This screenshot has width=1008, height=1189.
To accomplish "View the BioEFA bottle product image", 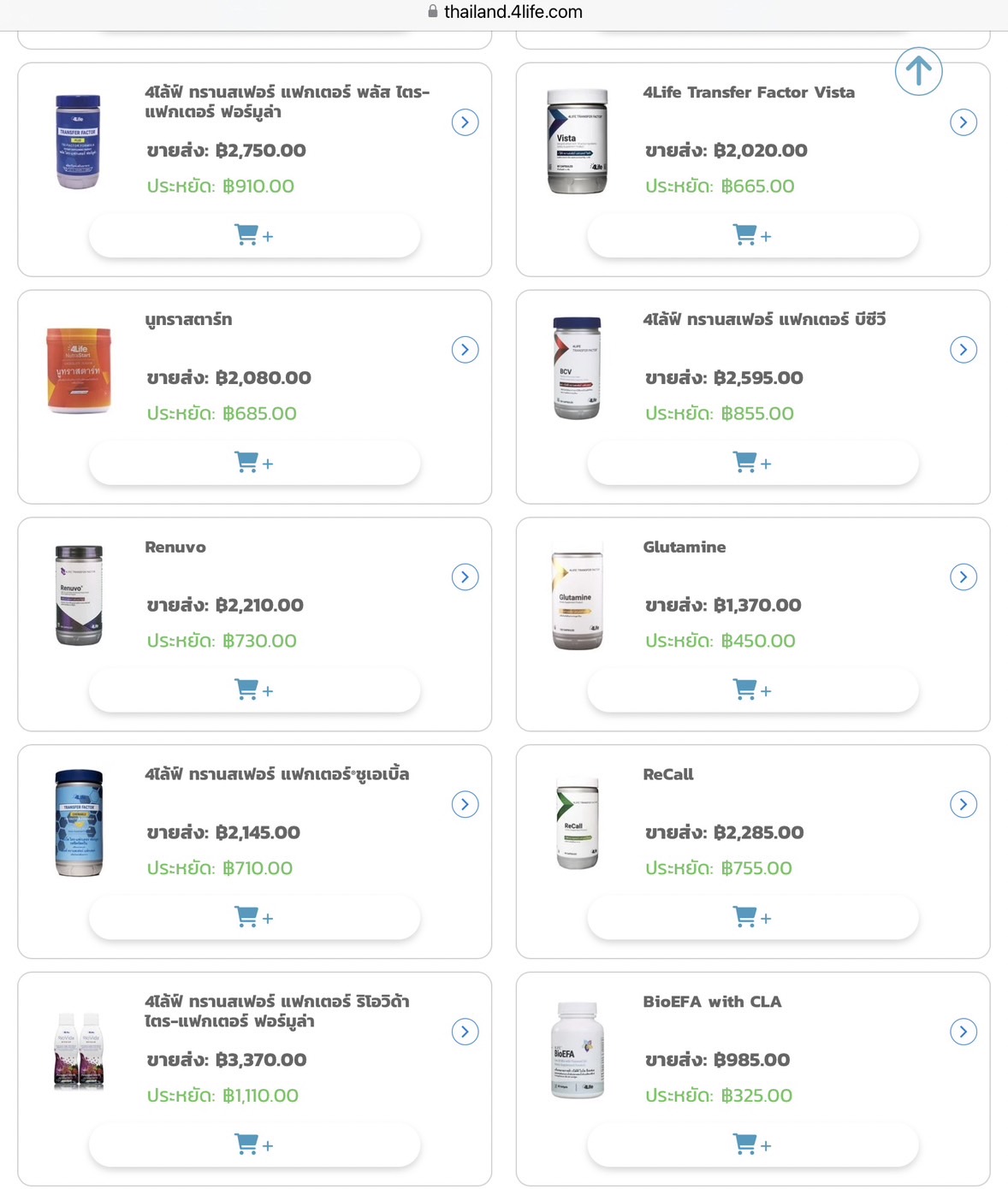I will pyautogui.click(x=578, y=1050).
